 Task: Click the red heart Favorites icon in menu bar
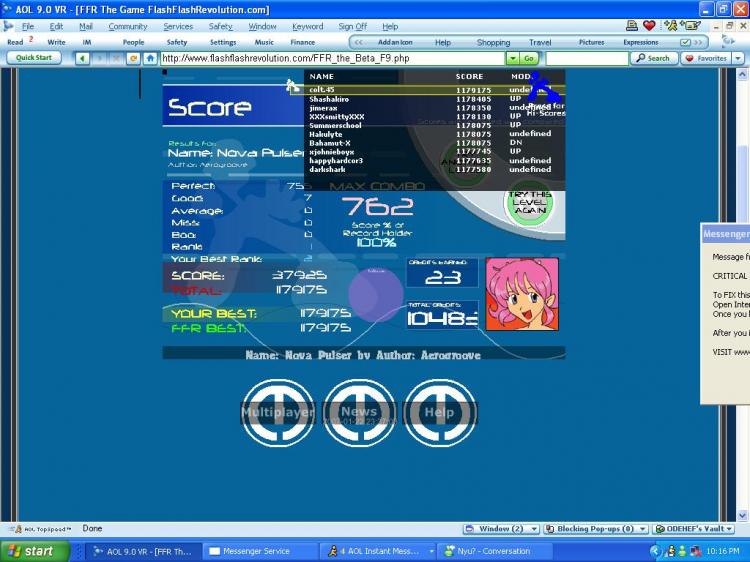point(649,26)
